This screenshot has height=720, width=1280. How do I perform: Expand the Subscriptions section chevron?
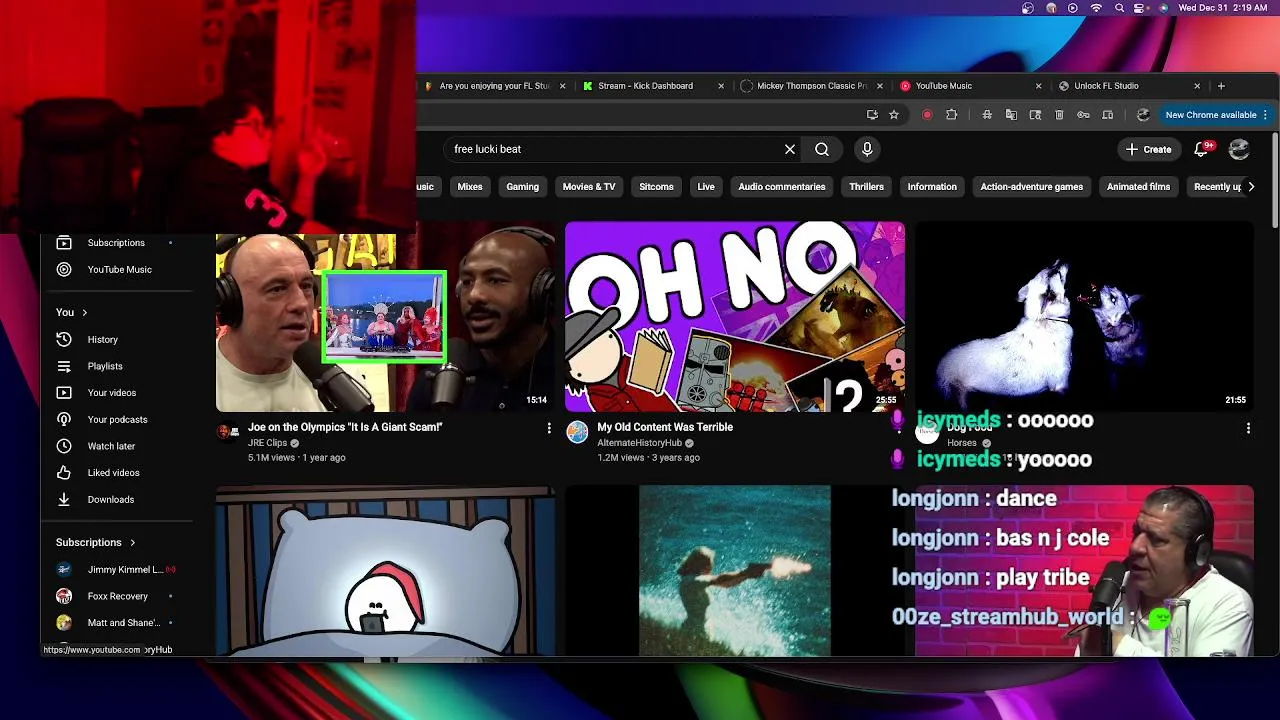click(x=132, y=543)
